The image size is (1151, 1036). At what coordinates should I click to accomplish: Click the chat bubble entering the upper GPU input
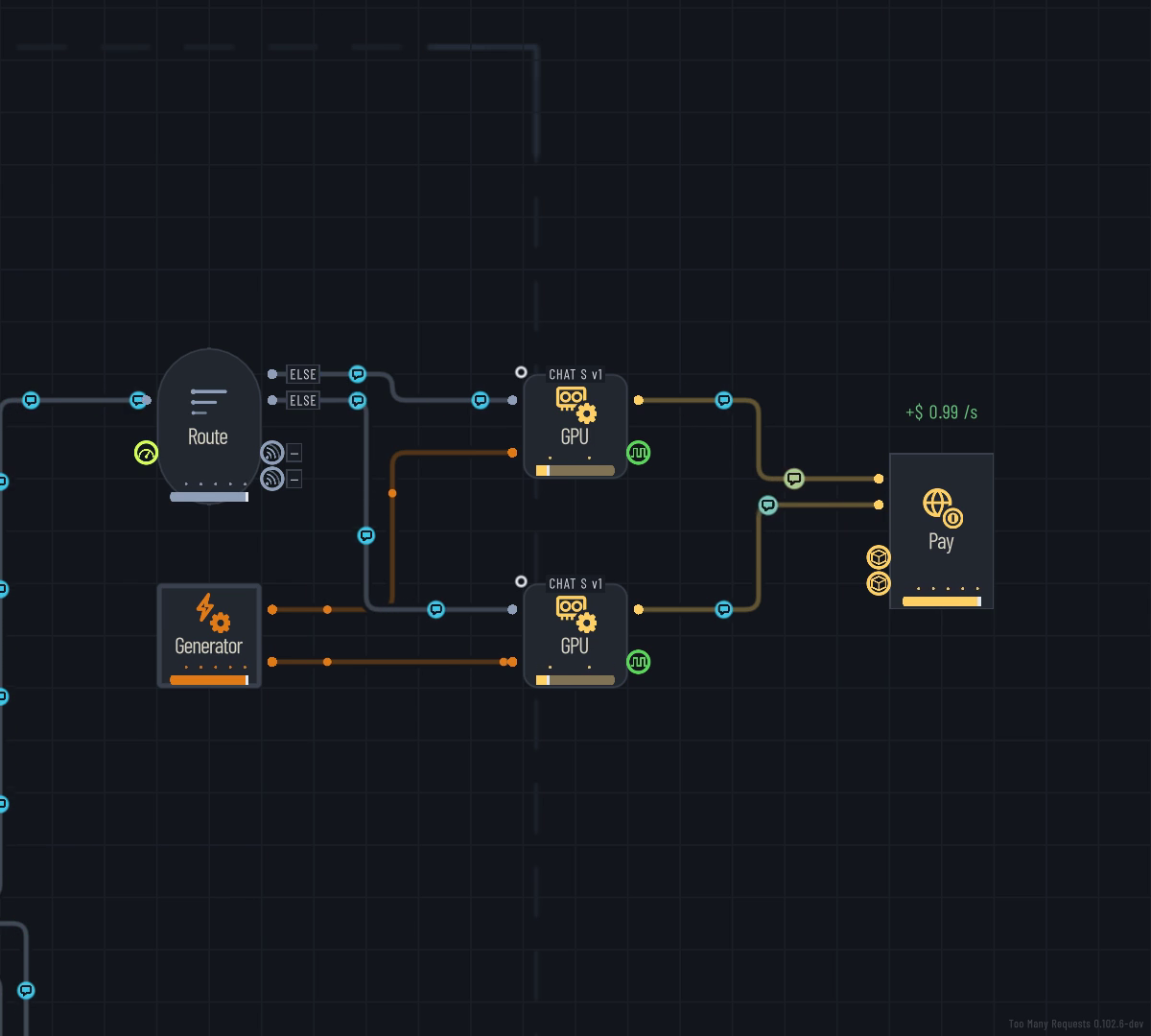[481, 400]
